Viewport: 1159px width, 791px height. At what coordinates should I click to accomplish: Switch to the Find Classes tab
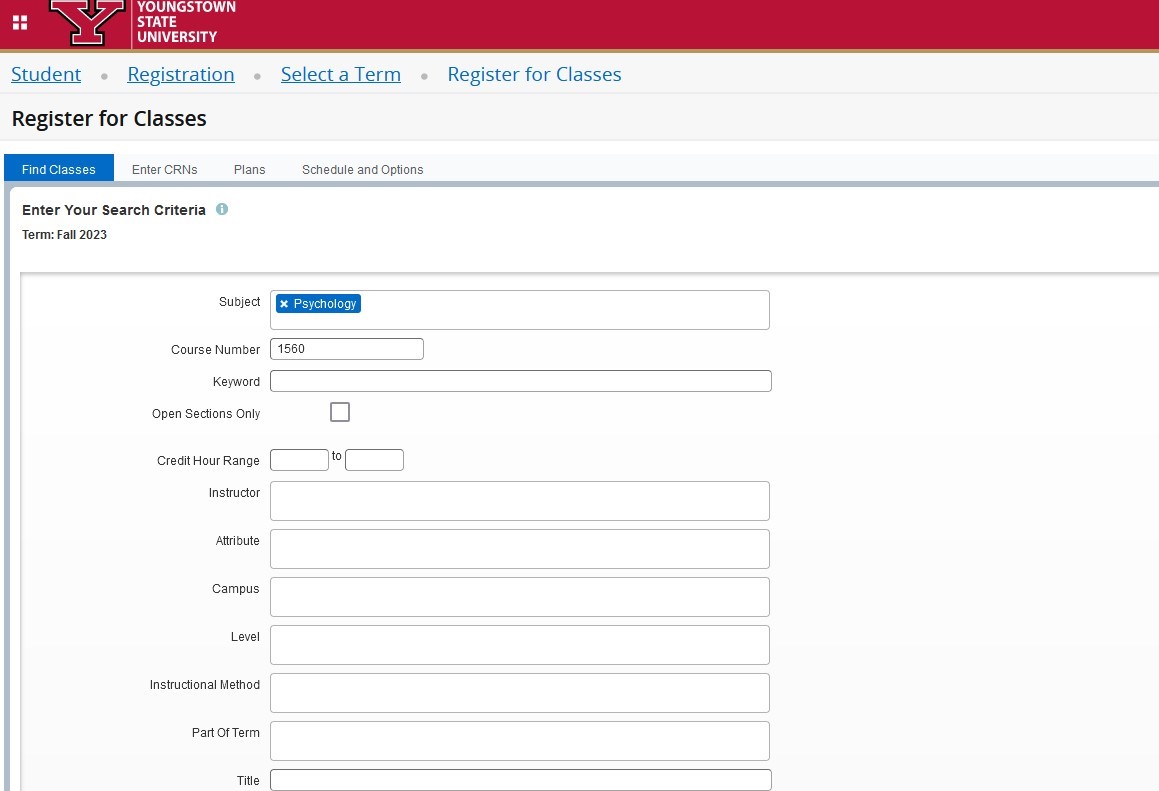pyautogui.click(x=59, y=169)
